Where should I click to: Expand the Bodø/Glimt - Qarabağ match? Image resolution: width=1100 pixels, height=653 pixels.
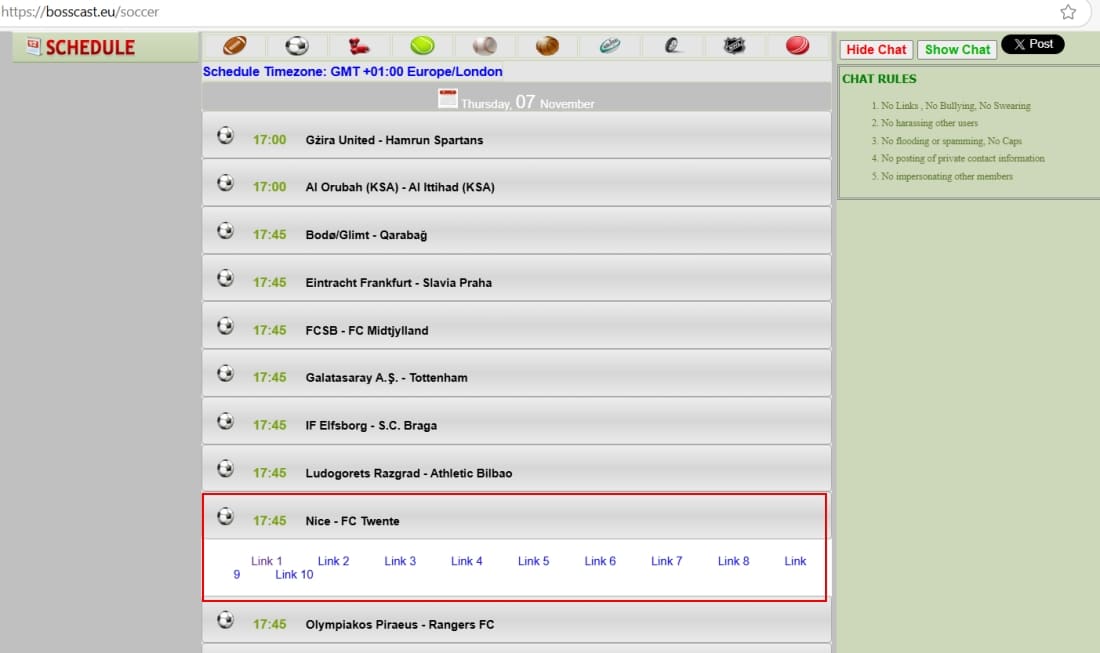pyautogui.click(x=516, y=231)
